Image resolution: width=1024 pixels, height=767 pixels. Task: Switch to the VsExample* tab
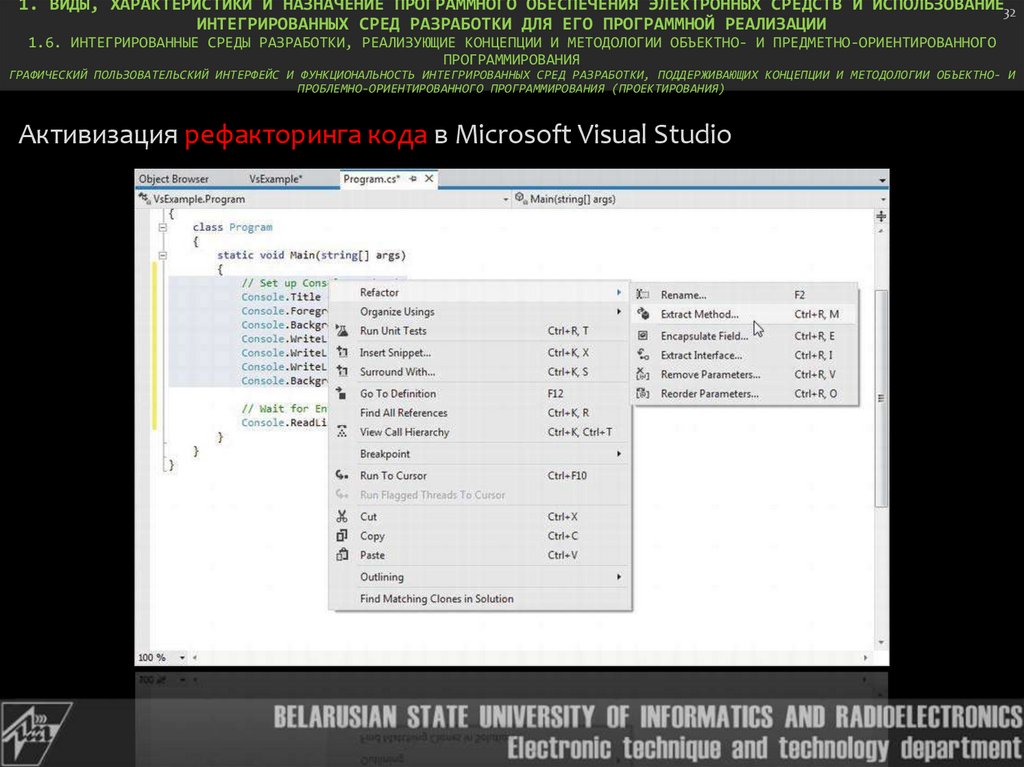click(276, 179)
